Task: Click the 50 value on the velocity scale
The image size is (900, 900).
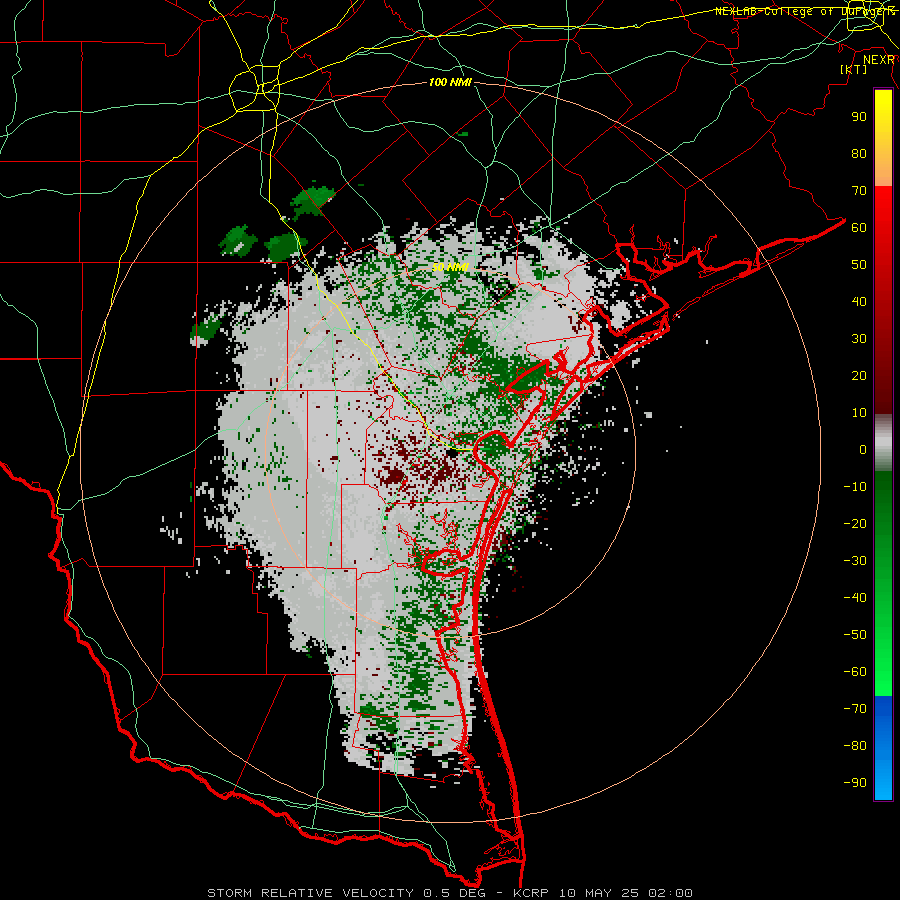Action: pyautogui.click(x=859, y=265)
